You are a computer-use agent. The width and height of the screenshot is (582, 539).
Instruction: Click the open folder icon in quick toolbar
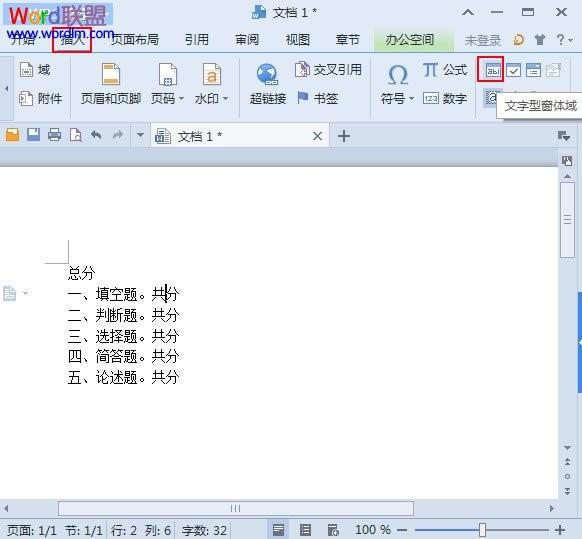[12, 135]
